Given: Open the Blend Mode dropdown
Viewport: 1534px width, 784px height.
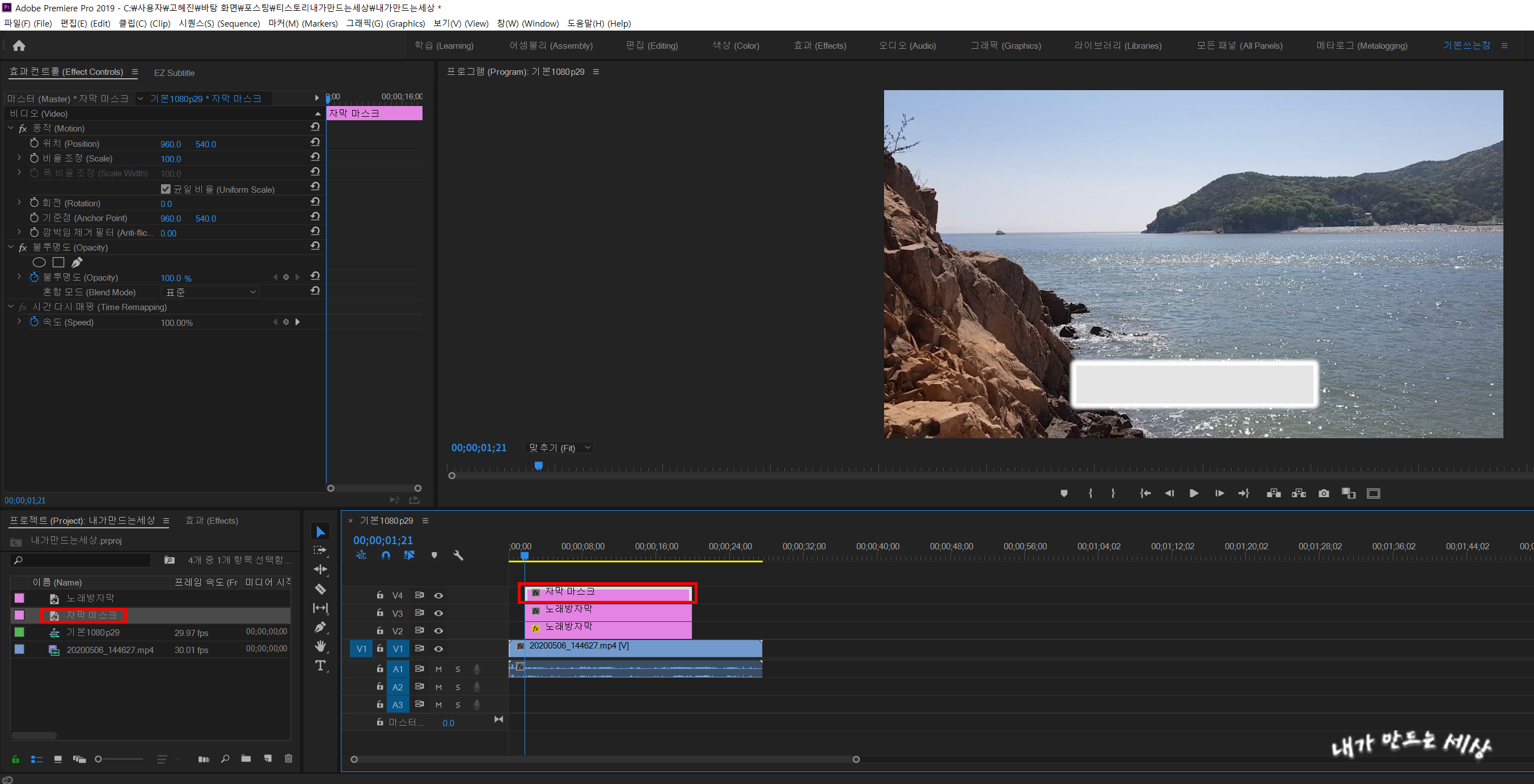Looking at the screenshot, I should pyautogui.click(x=210, y=293).
